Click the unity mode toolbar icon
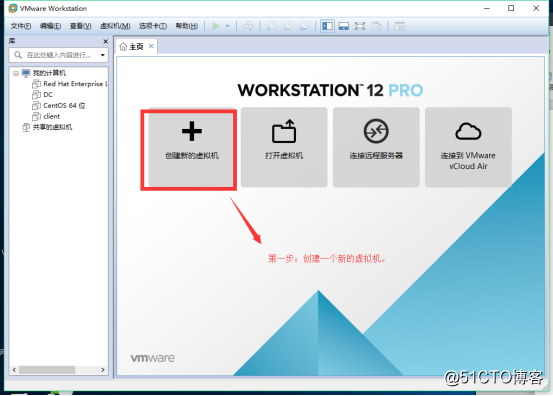The image size is (553, 396). point(376,26)
